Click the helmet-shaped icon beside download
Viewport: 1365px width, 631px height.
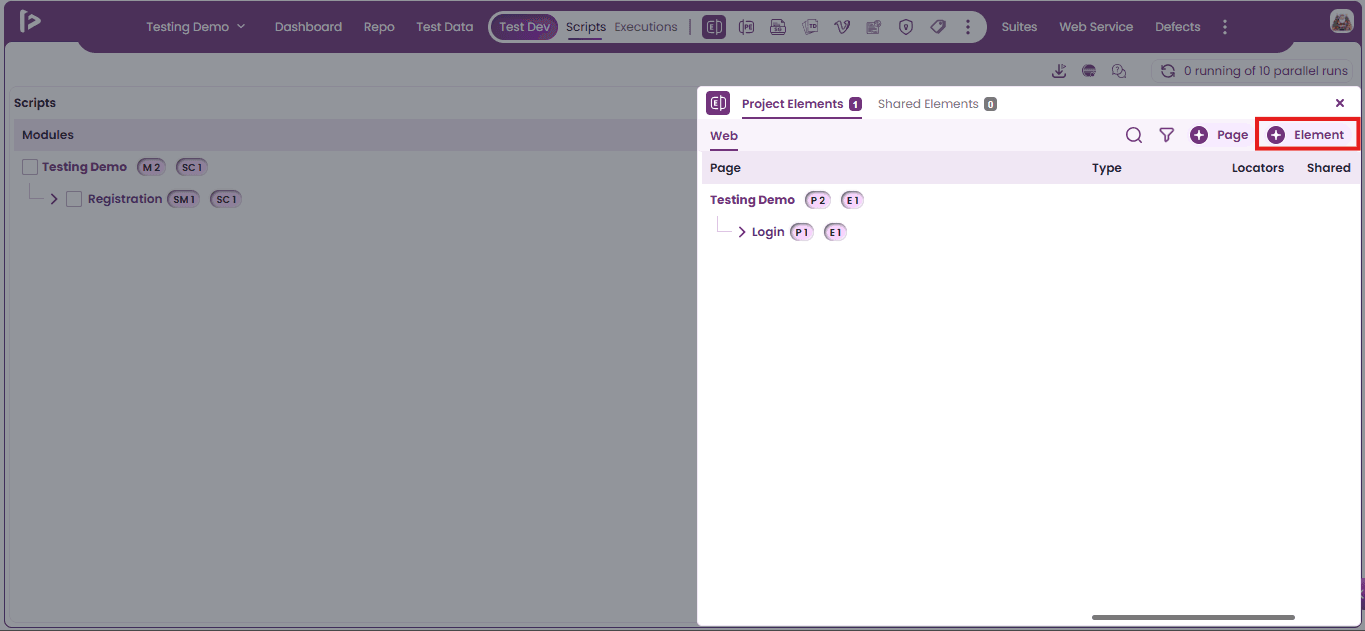point(1089,71)
